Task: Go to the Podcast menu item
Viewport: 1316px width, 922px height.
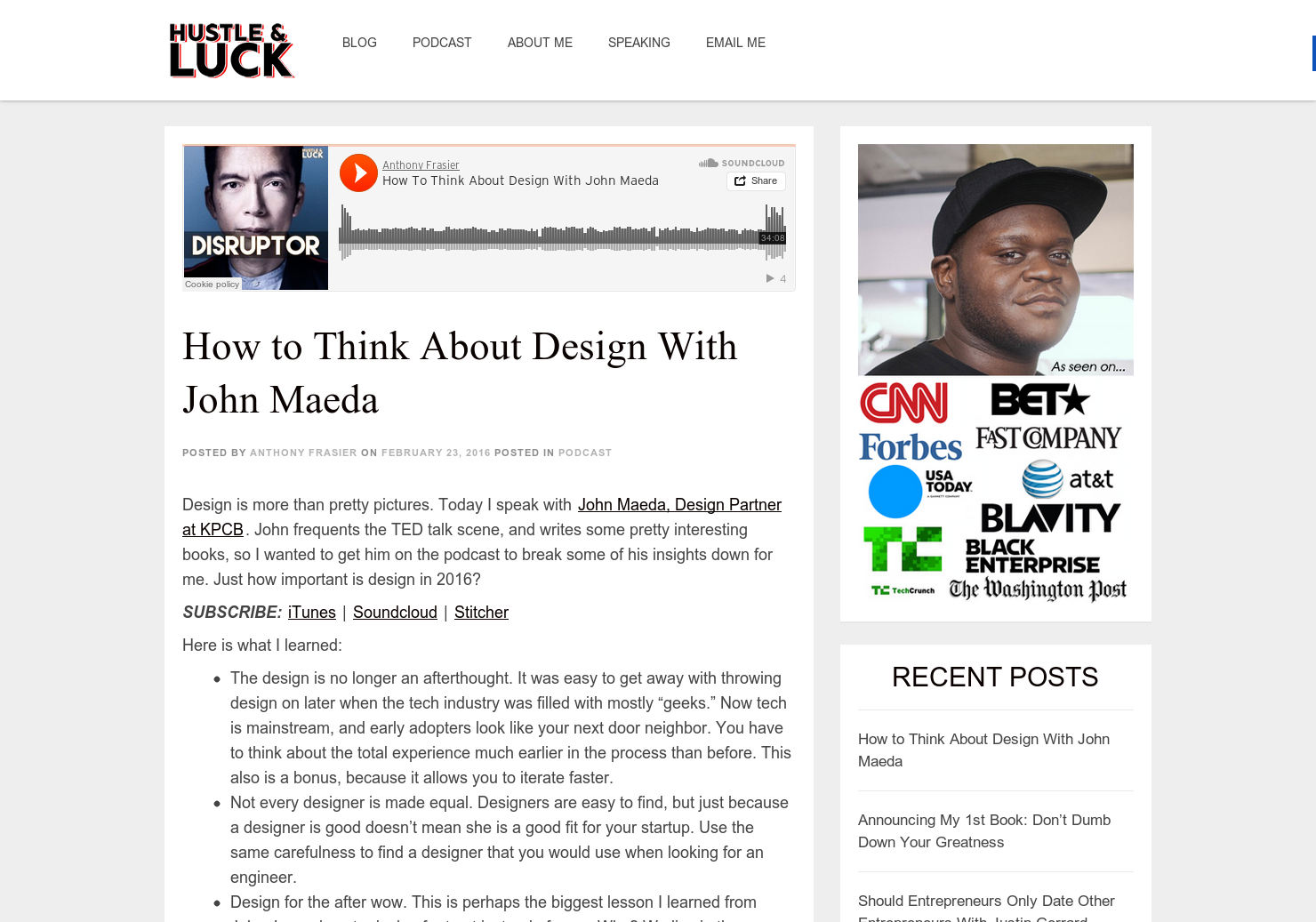Action: click(x=442, y=43)
